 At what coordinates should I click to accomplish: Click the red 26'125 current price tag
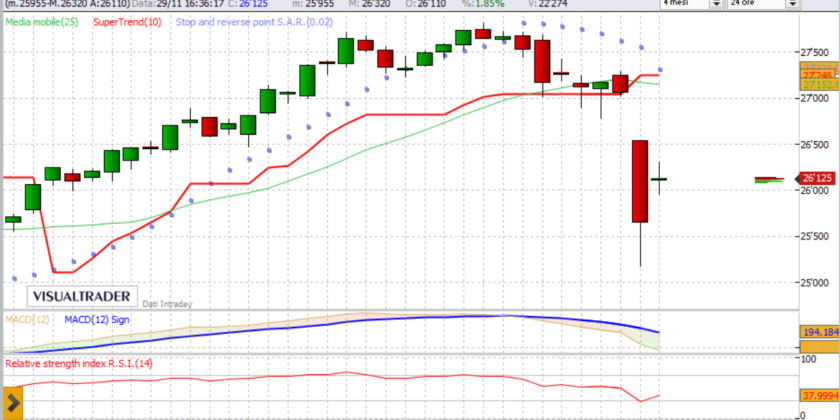(816, 178)
